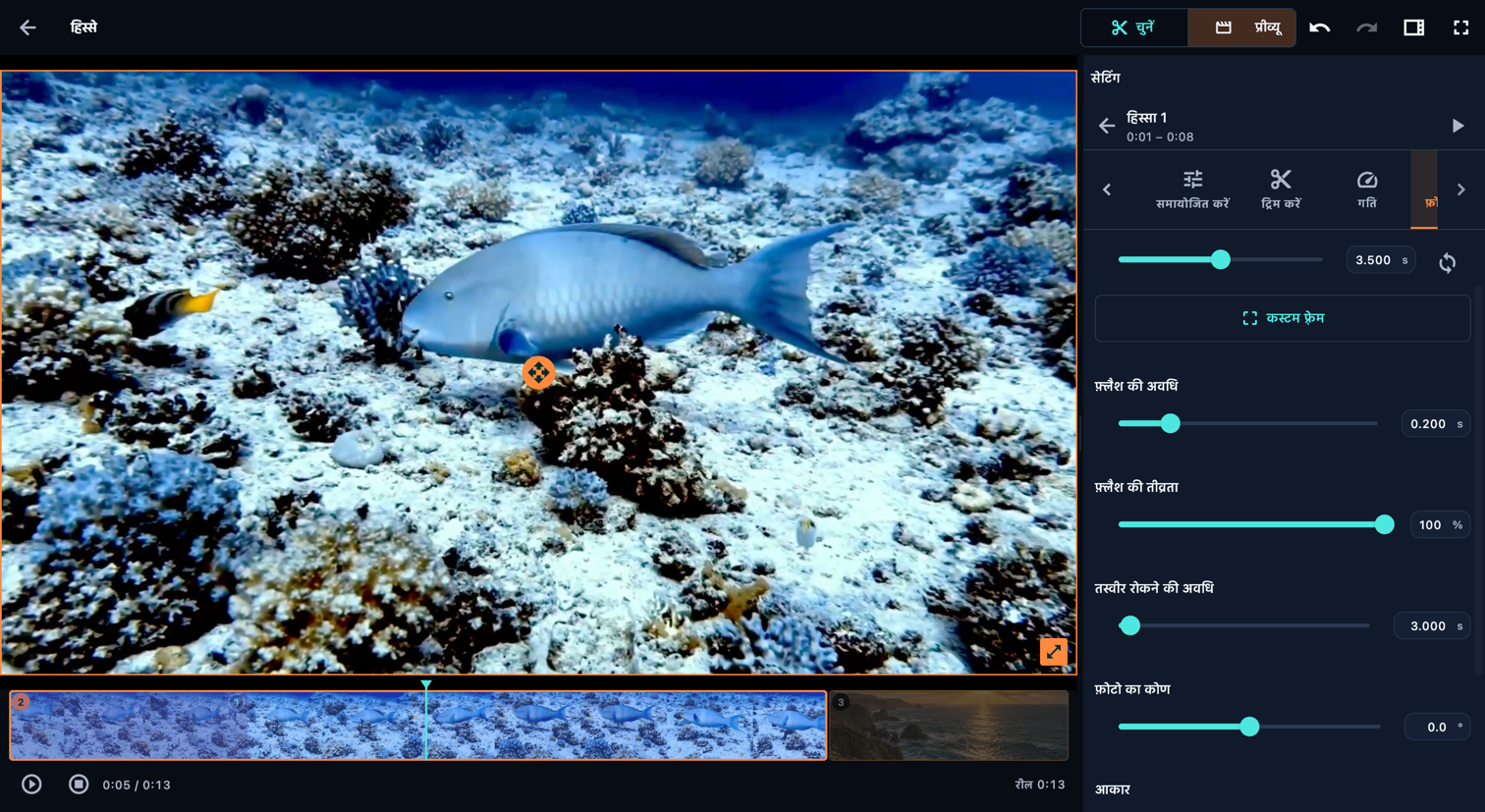Click the हिस्सा 1 title text
Image resolution: width=1485 pixels, height=812 pixels.
pos(1147,118)
